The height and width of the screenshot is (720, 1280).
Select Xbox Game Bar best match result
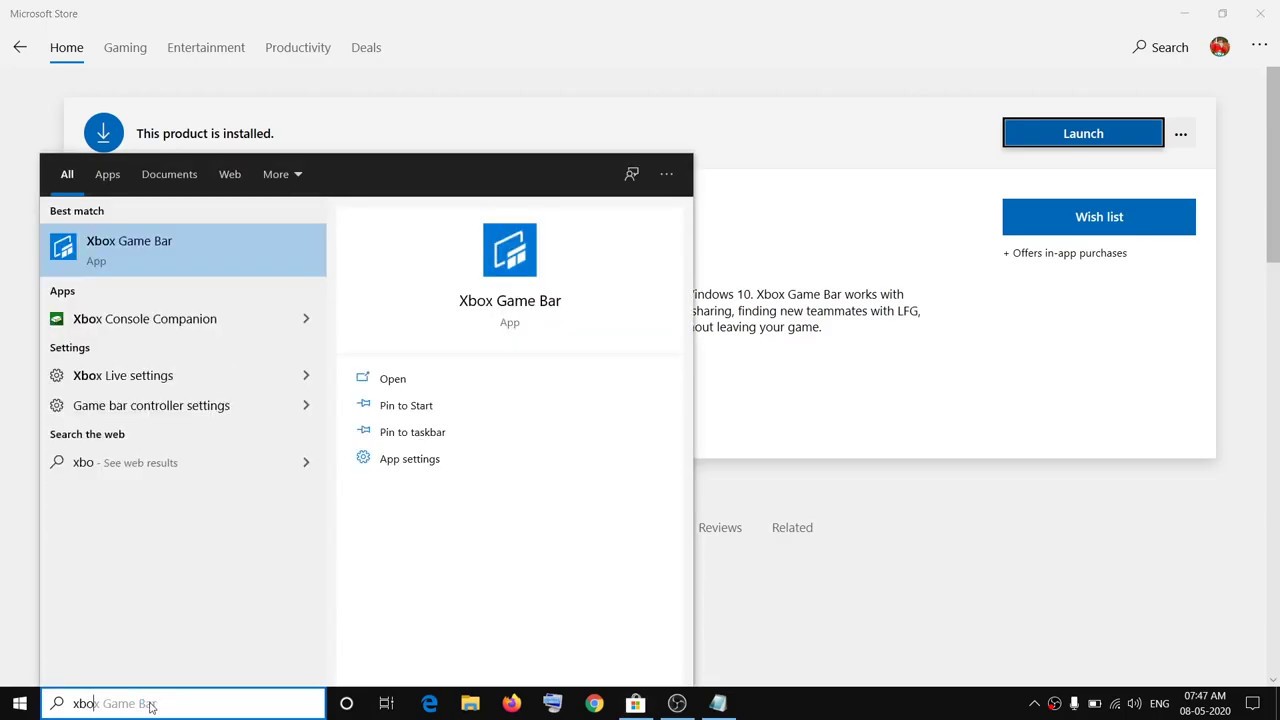coord(183,250)
